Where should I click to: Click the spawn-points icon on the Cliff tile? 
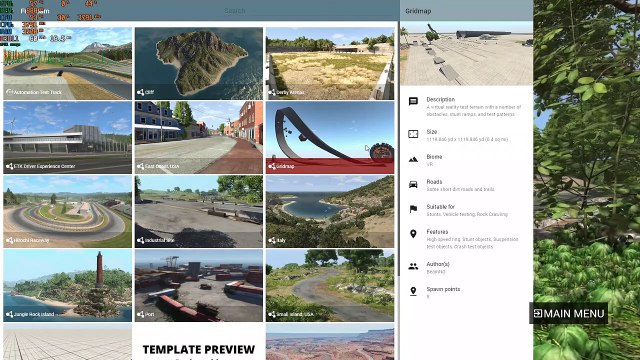point(140,92)
